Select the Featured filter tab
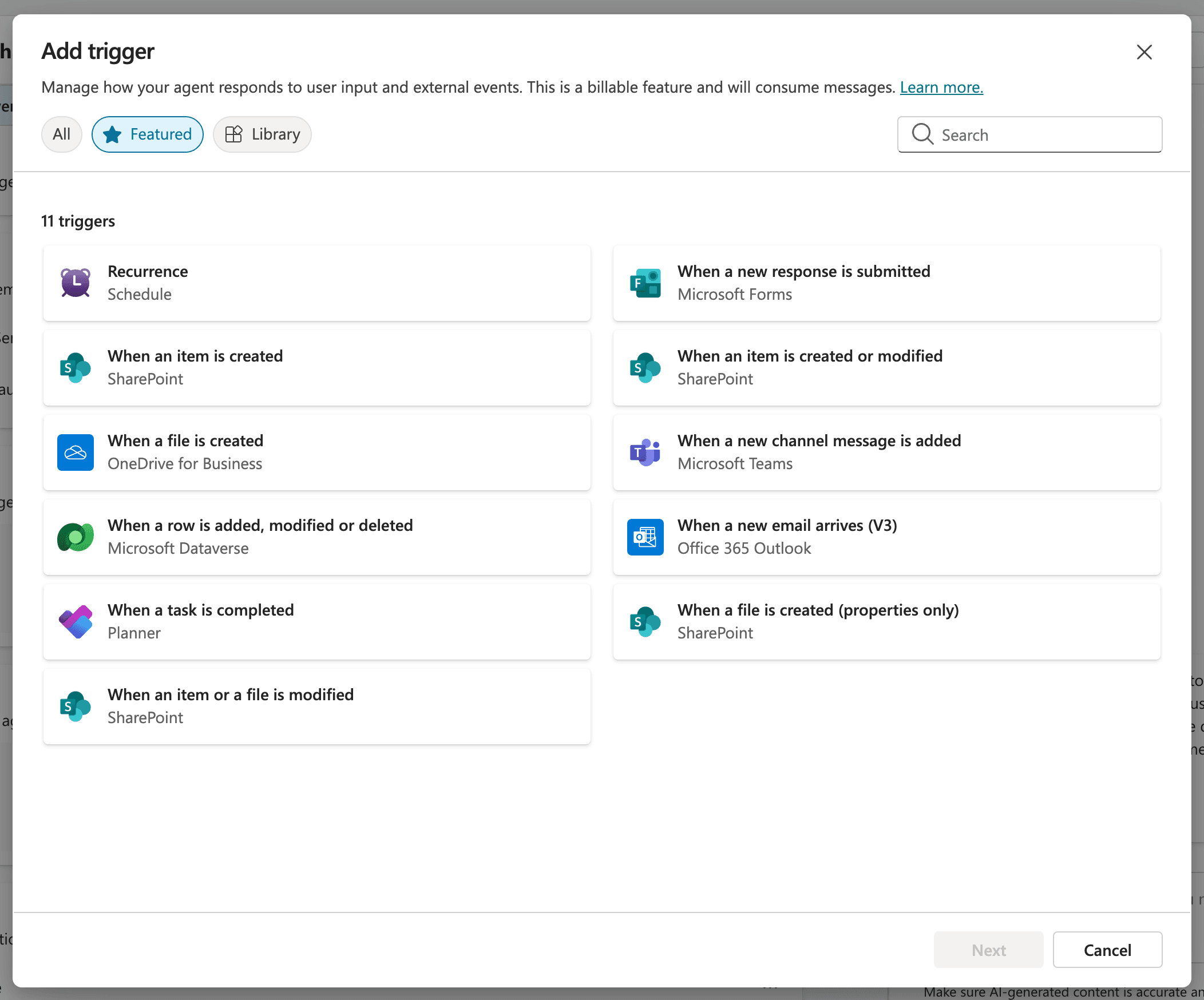Viewport: 1204px width, 1000px height. (x=147, y=134)
